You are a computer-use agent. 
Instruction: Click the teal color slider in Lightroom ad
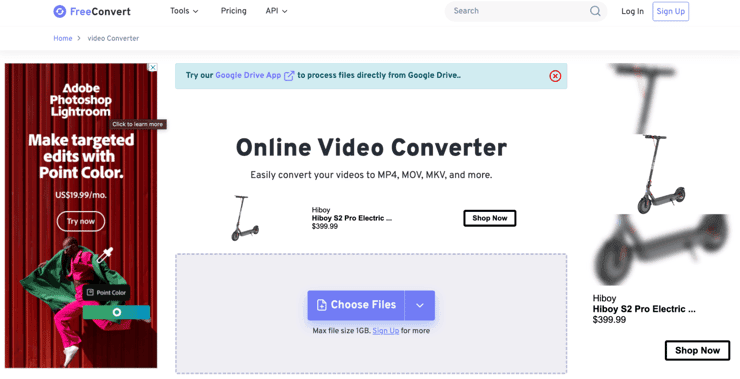click(x=117, y=312)
